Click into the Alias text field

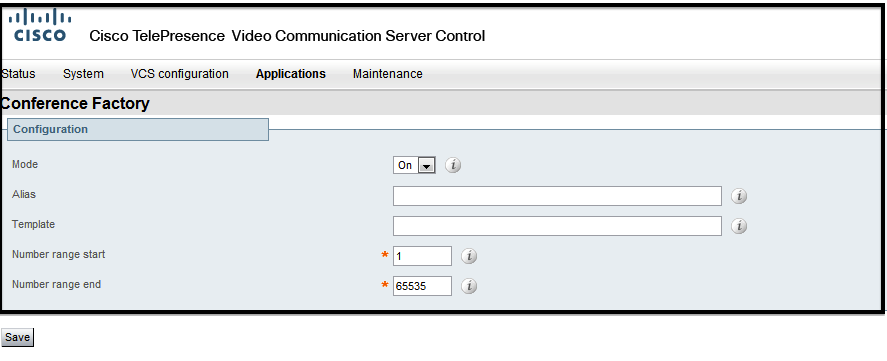(x=557, y=196)
